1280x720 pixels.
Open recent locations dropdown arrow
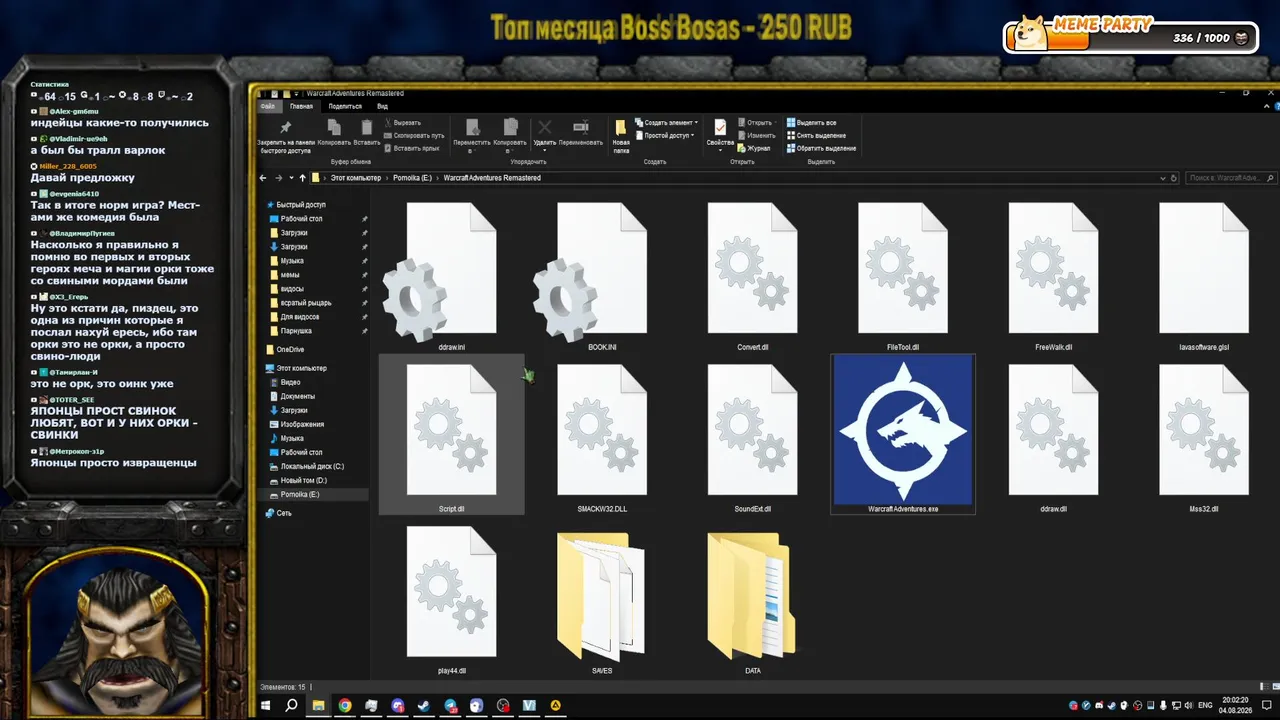[291, 178]
